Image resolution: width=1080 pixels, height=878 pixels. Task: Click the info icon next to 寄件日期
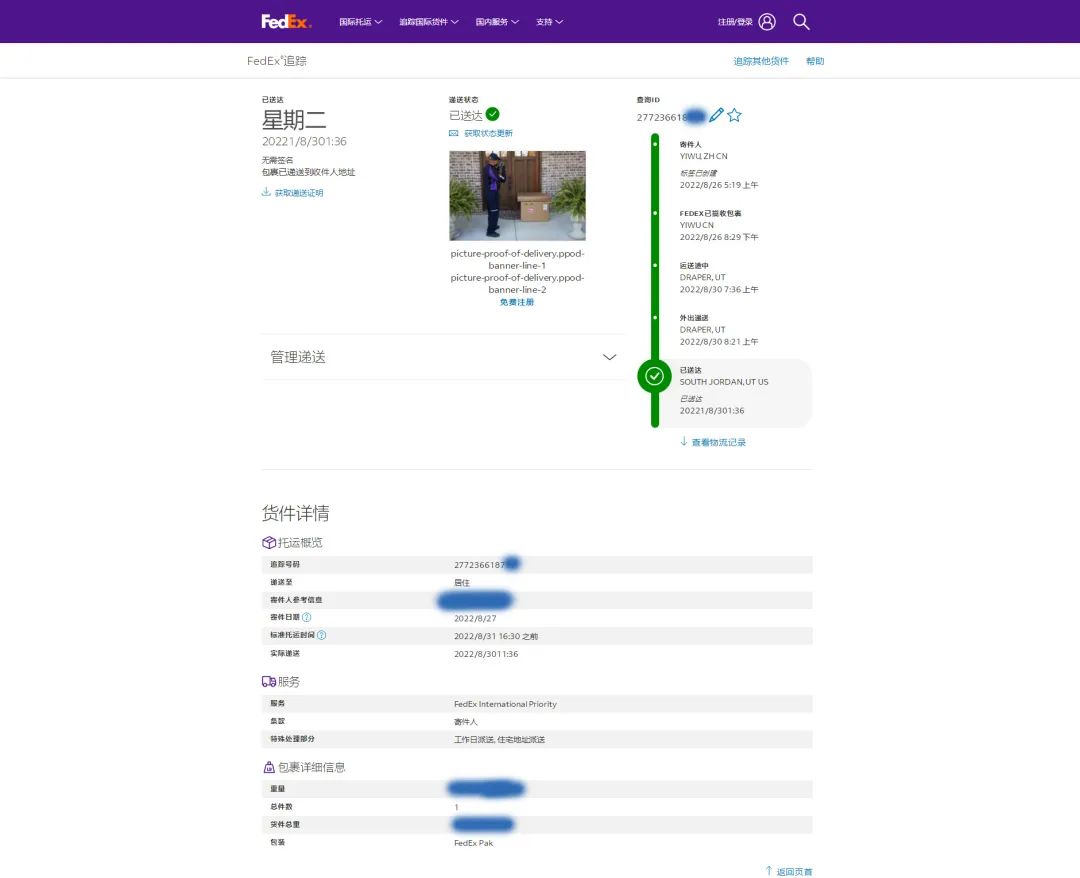pos(307,617)
